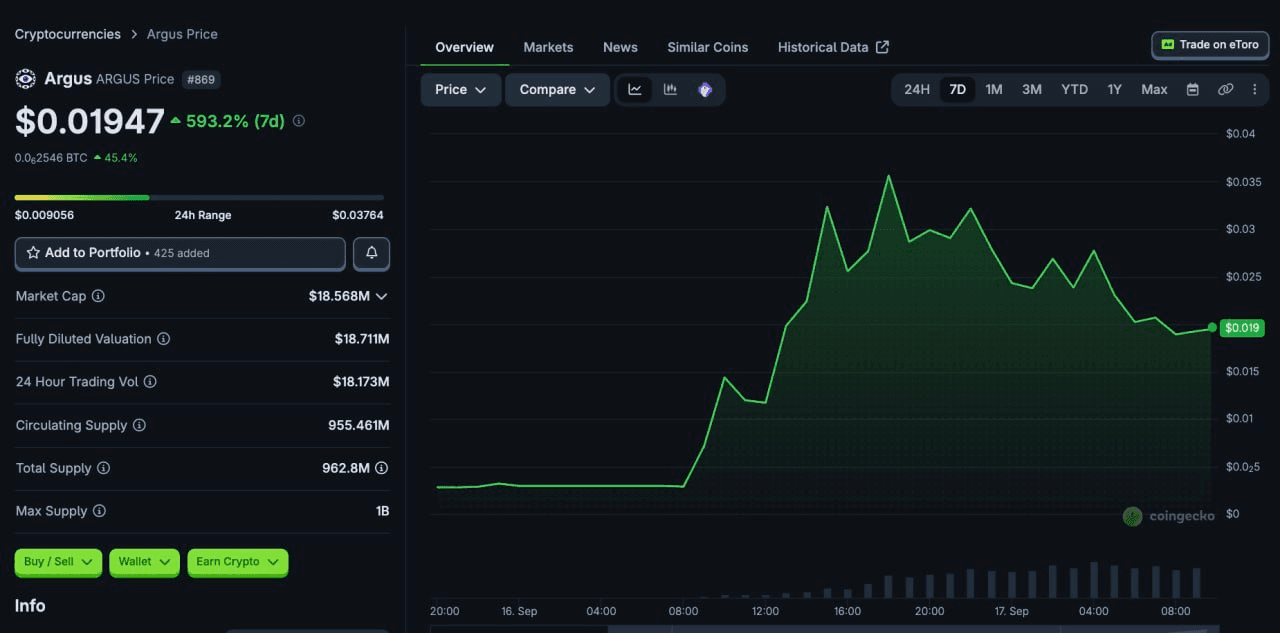Click Add to Portfolio button

pos(180,254)
